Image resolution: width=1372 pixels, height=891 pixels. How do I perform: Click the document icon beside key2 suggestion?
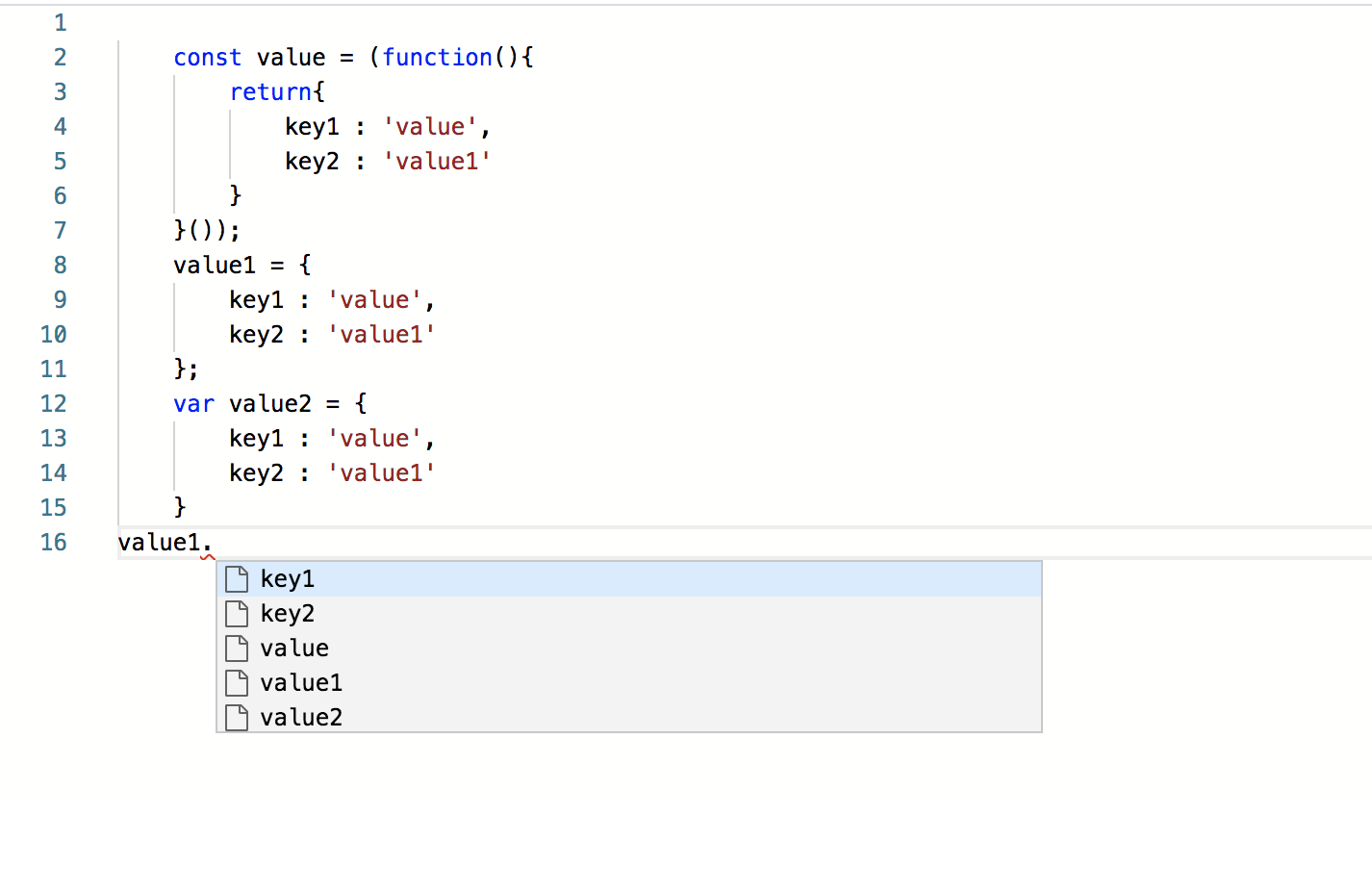click(x=237, y=613)
